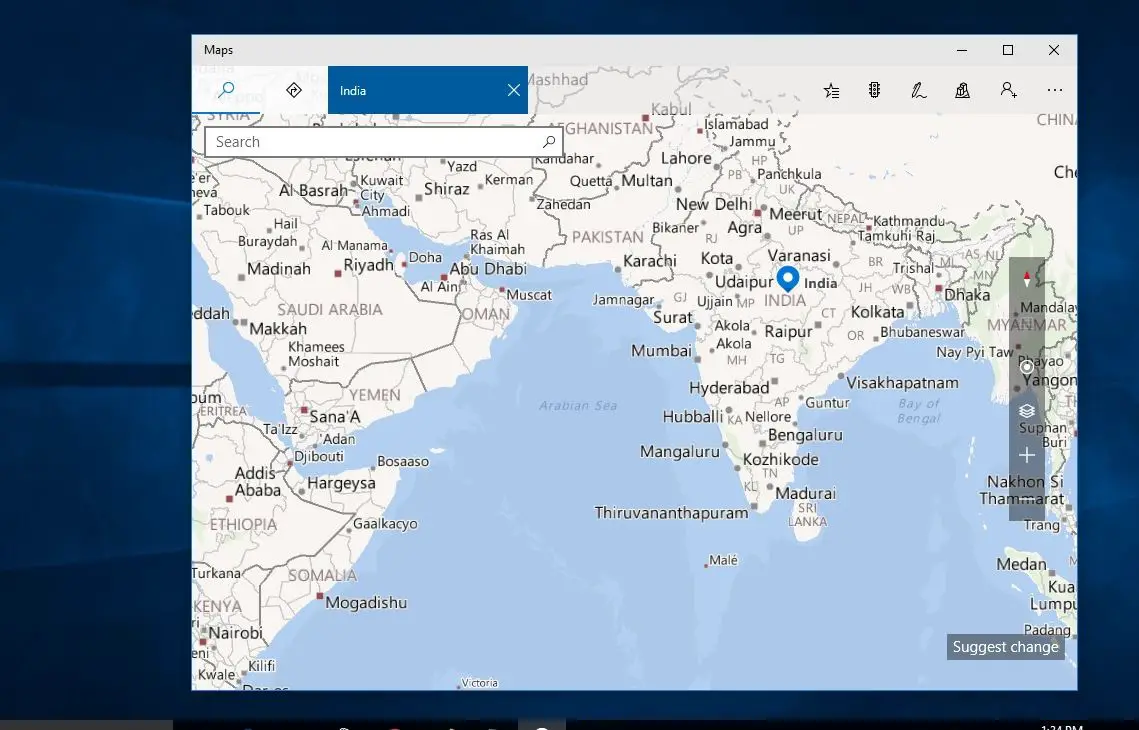
Task: Open Saved places favorites icon
Action: (x=831, y=90)
